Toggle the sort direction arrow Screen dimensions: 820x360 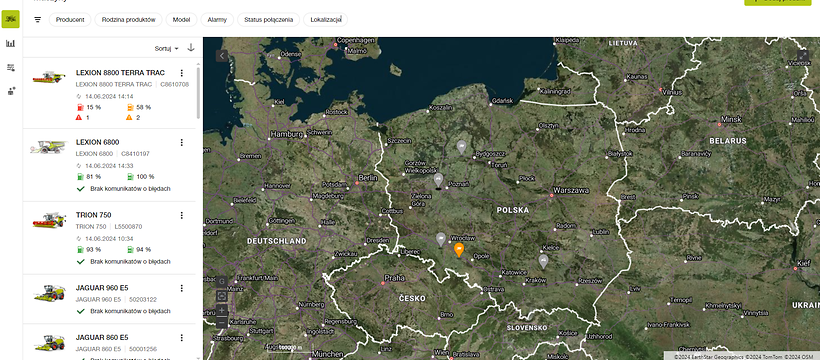pyautogui.click(x=191, y=48)
